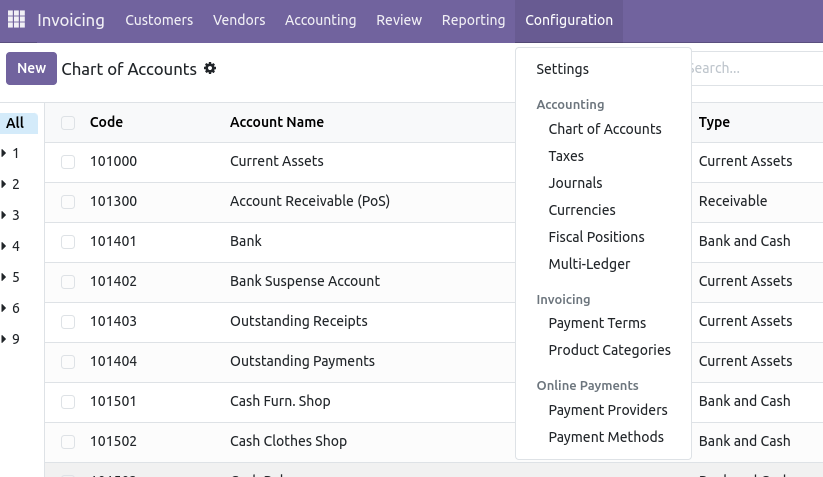Select Payment Terms menu entry
823x477 pixels.
pyautogui.click(x=597, y=323)
